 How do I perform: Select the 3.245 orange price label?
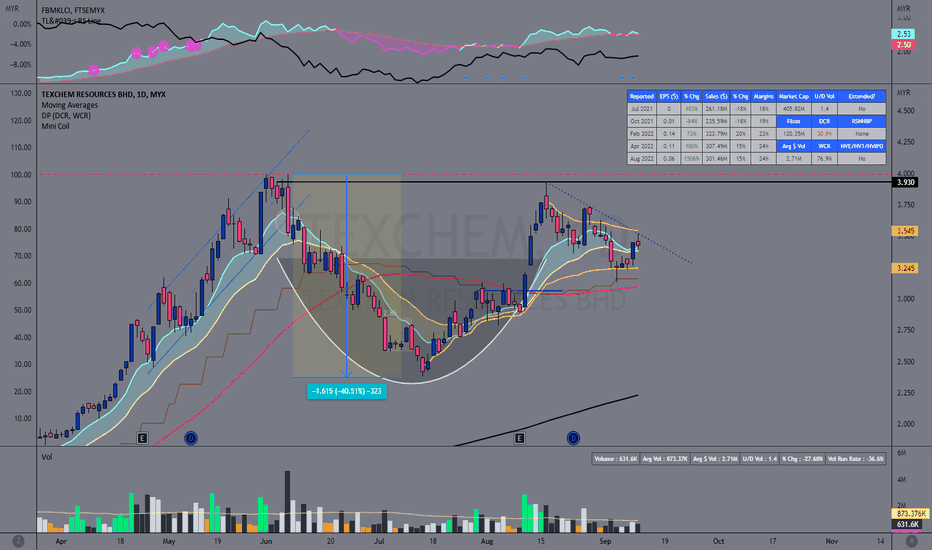click(905, 268)
